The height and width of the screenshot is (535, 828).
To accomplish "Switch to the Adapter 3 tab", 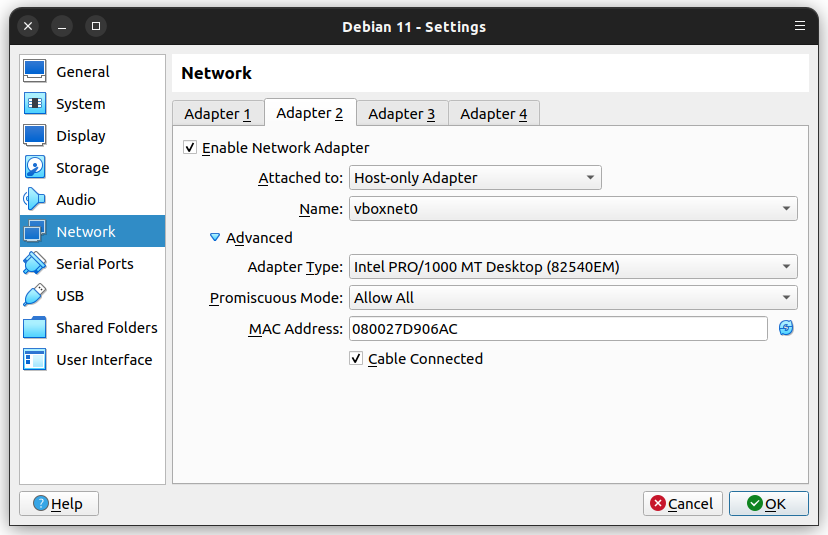I will click(x=402, y=114).
